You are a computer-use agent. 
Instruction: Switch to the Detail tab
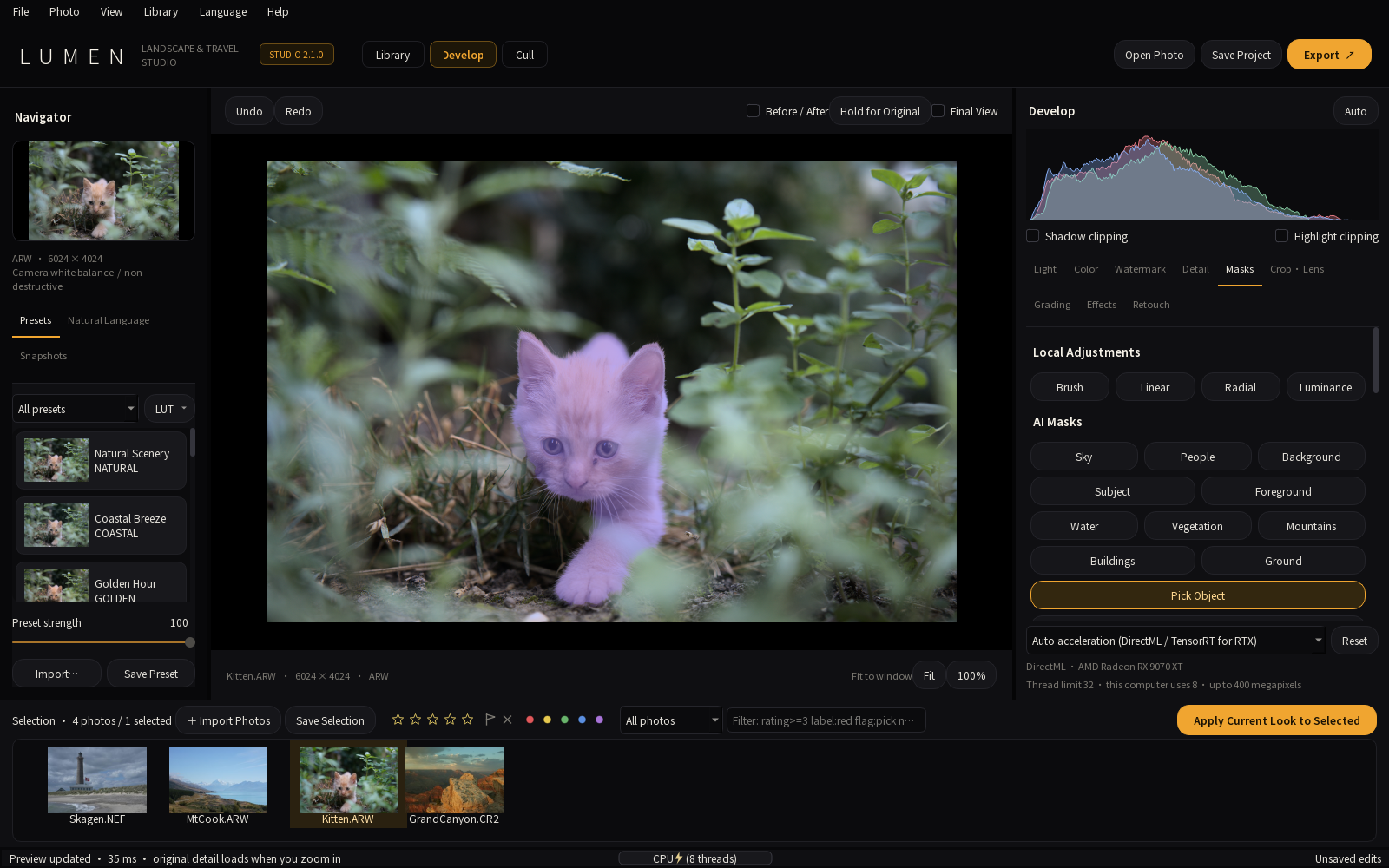pyautogui.click(x=1195, y=269)
